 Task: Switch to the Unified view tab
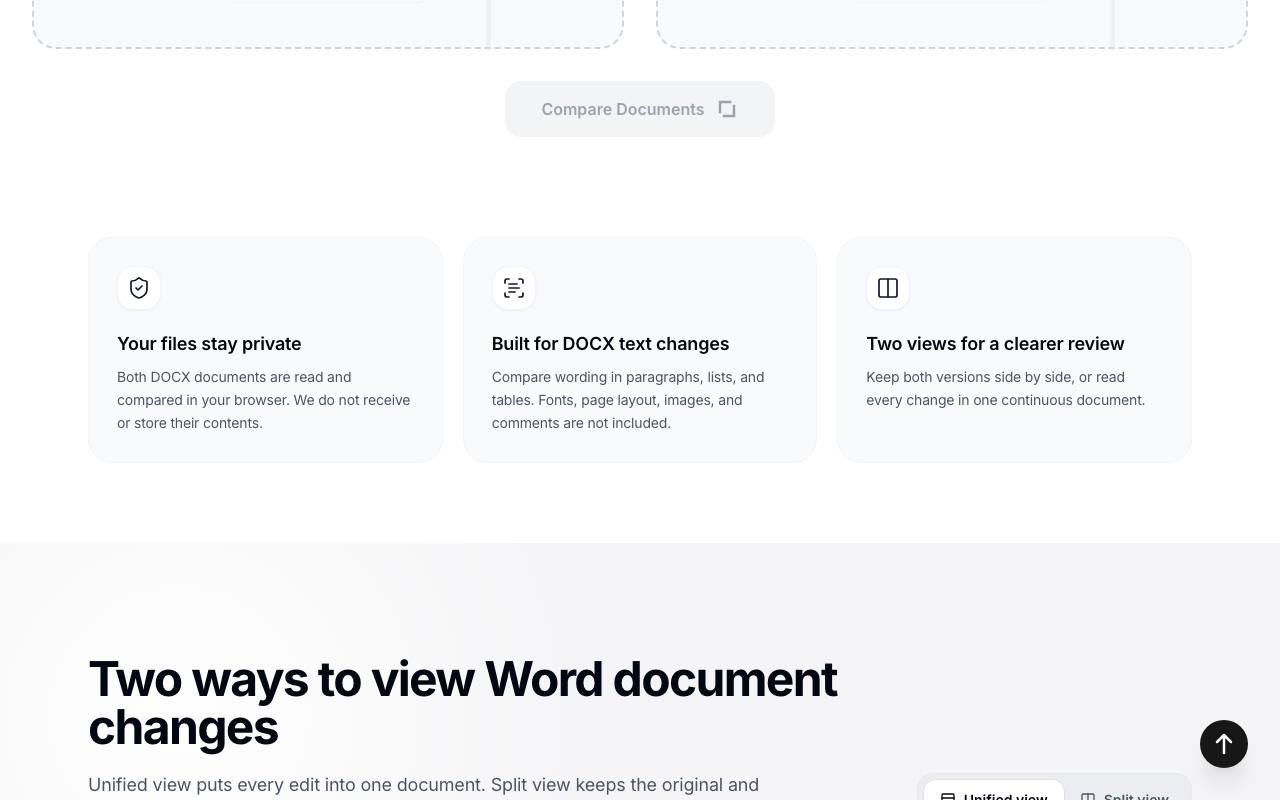click(994, 792)
